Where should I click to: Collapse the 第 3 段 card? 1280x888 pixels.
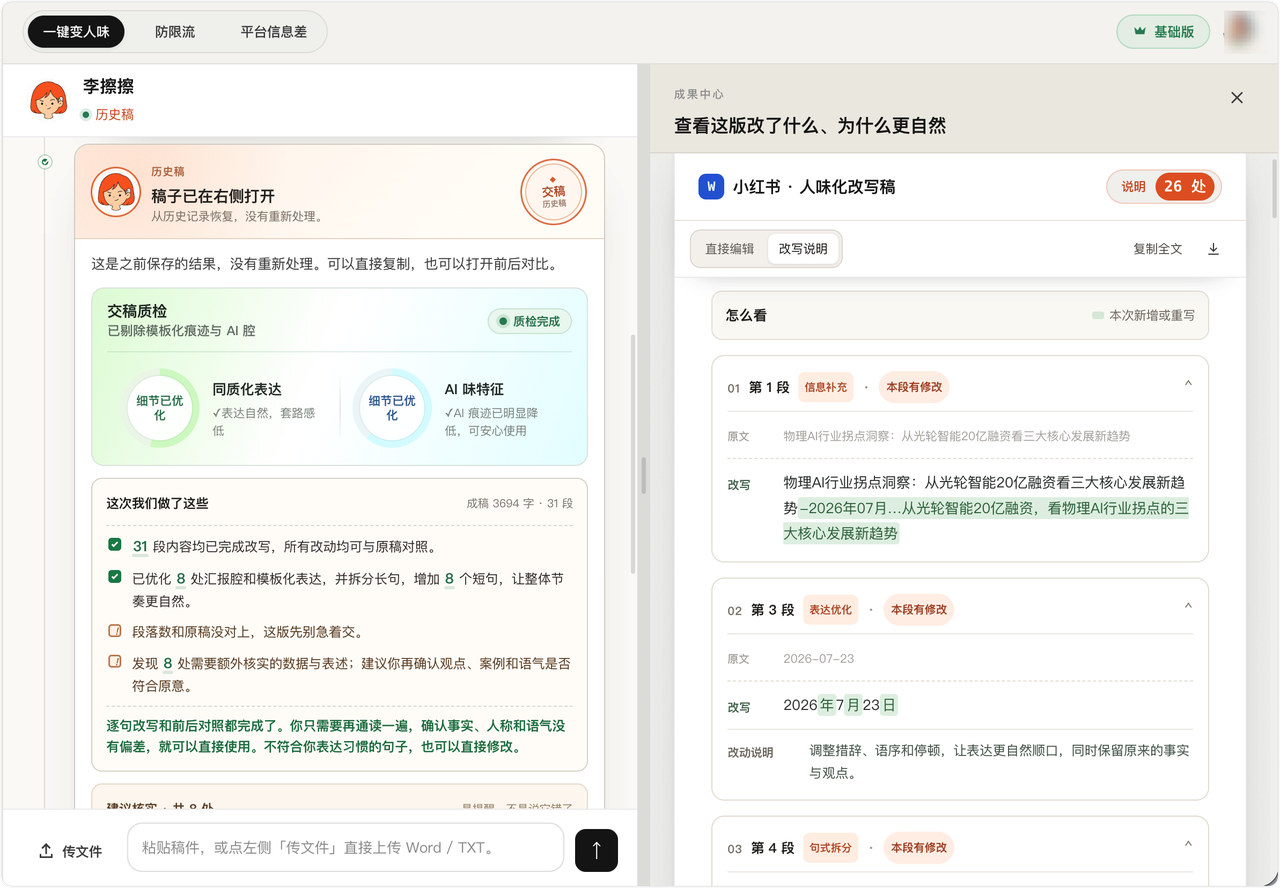(x=1188, y=606)
